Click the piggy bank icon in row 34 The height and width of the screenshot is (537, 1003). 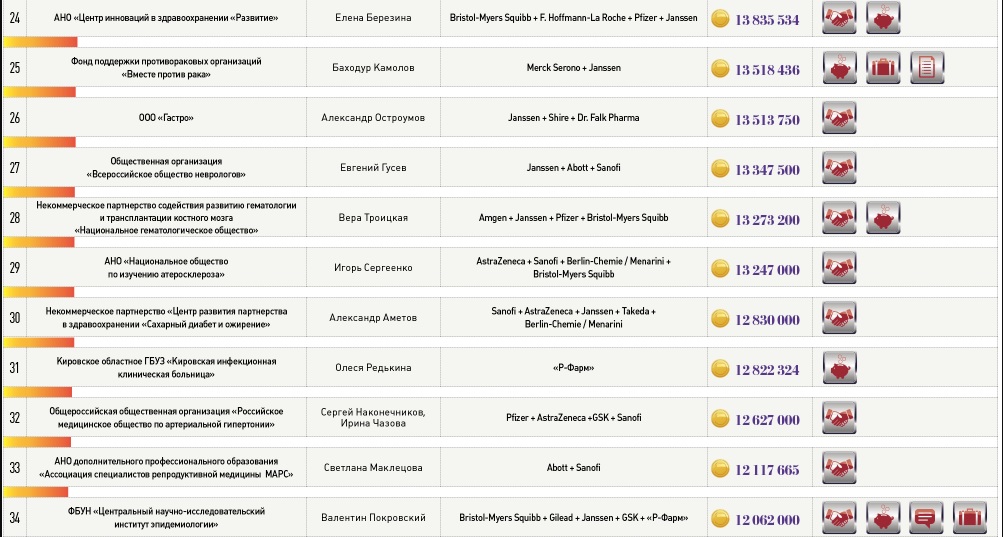click(882, 518)
